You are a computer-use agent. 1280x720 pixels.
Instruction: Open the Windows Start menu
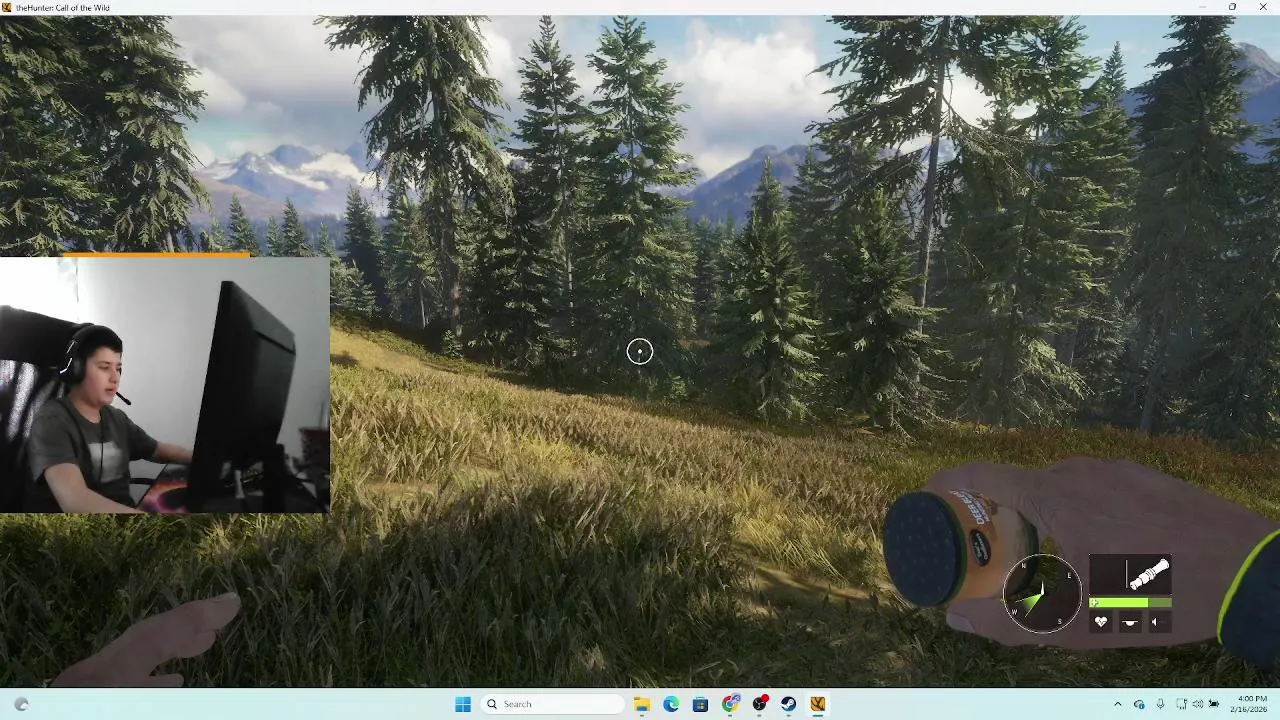click(463, 704)
